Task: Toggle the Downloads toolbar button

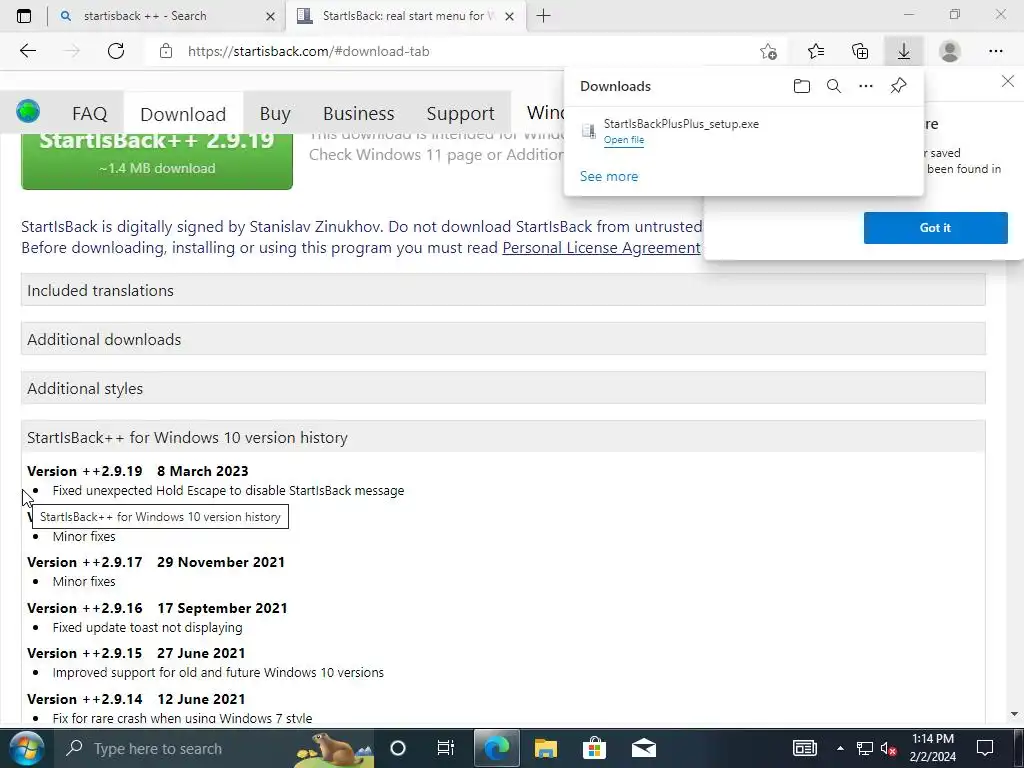Action: [x=904, y=51]
